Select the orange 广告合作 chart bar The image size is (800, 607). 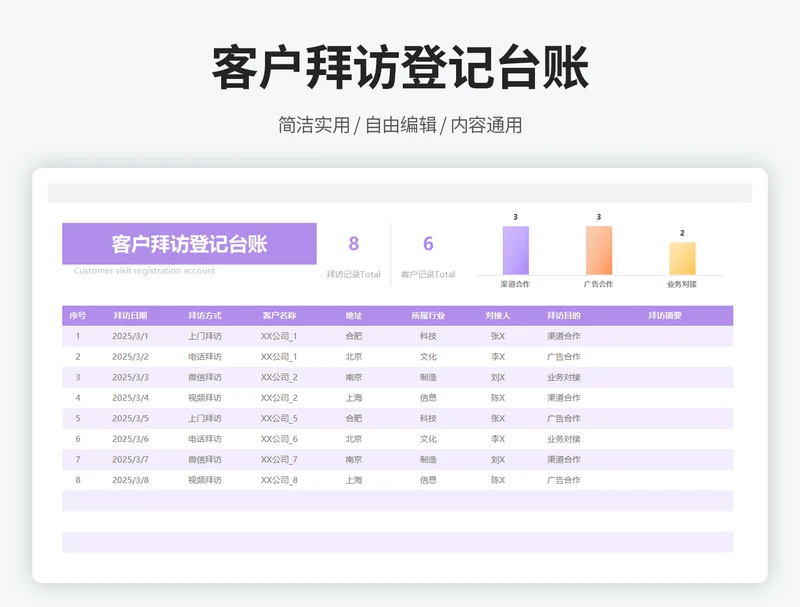coord(599,250)
